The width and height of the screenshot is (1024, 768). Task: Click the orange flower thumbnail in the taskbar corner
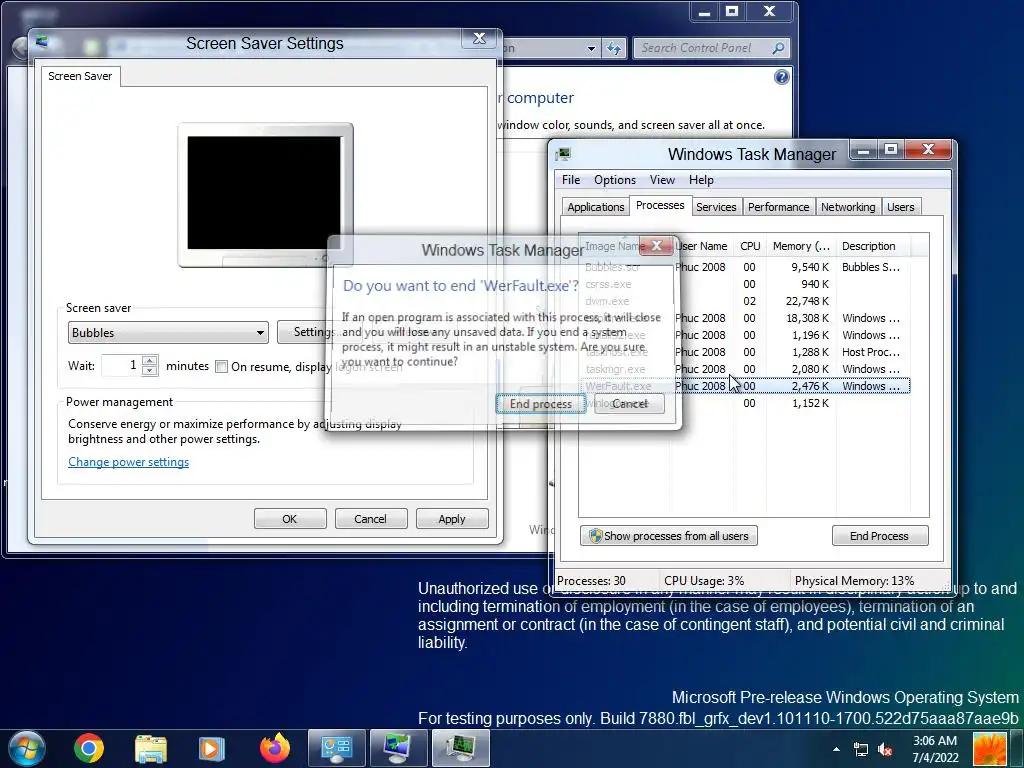989,749
